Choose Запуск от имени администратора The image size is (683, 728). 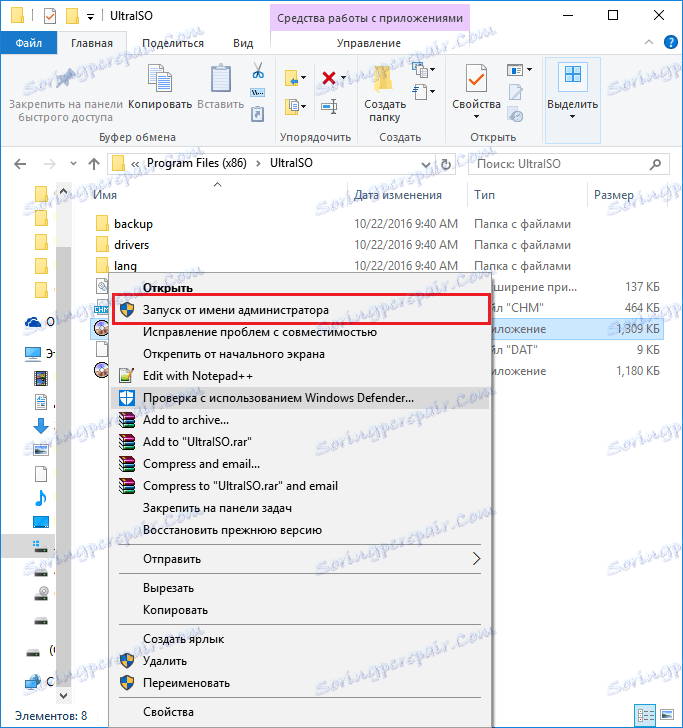pos(301,310)
